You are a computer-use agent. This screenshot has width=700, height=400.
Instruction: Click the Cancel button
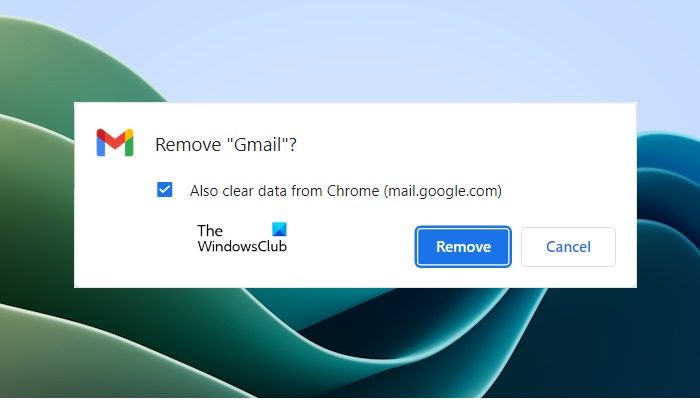(568, 246)
